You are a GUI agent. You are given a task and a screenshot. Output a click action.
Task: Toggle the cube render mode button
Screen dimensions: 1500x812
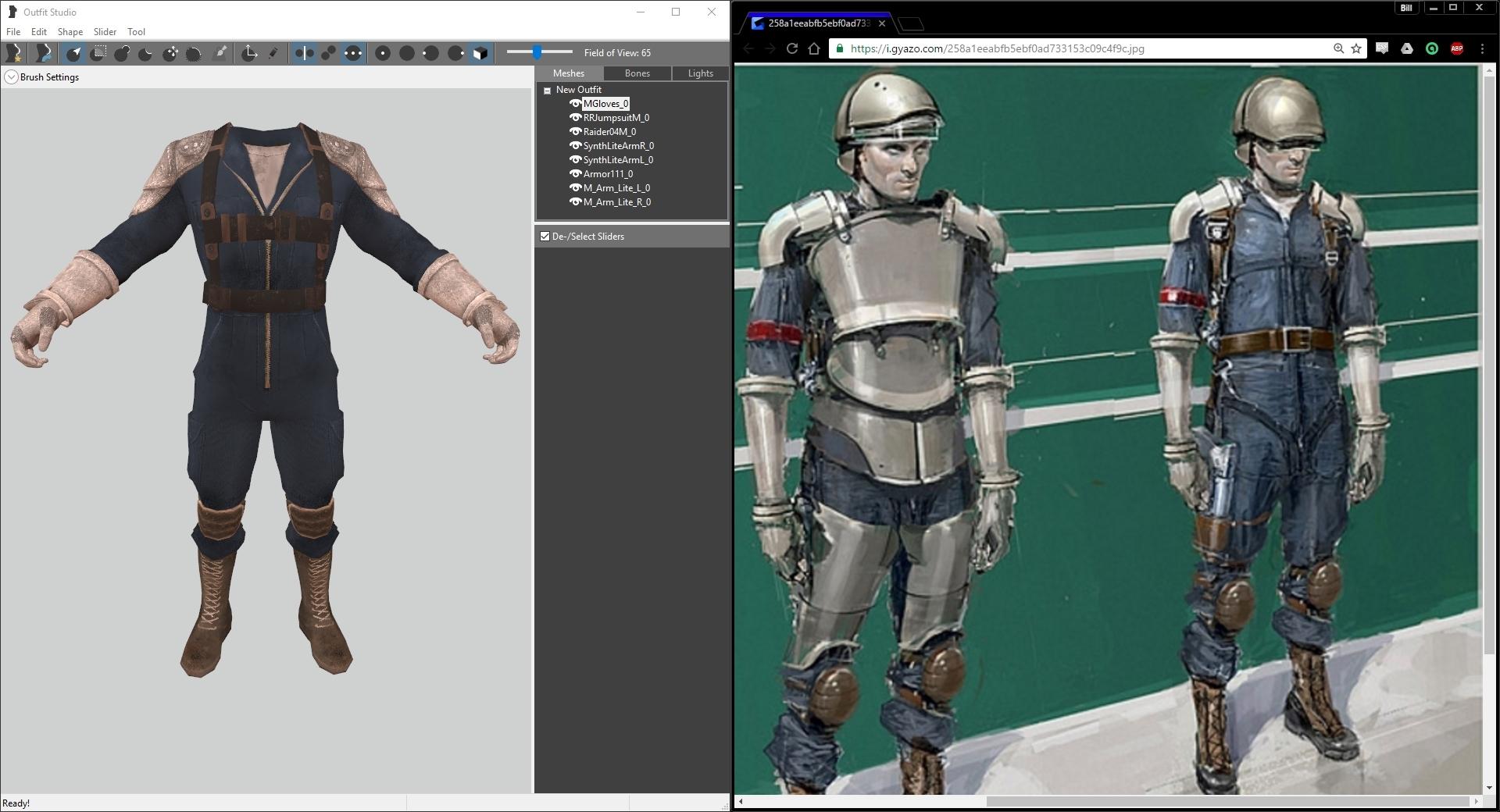point(480,53)
